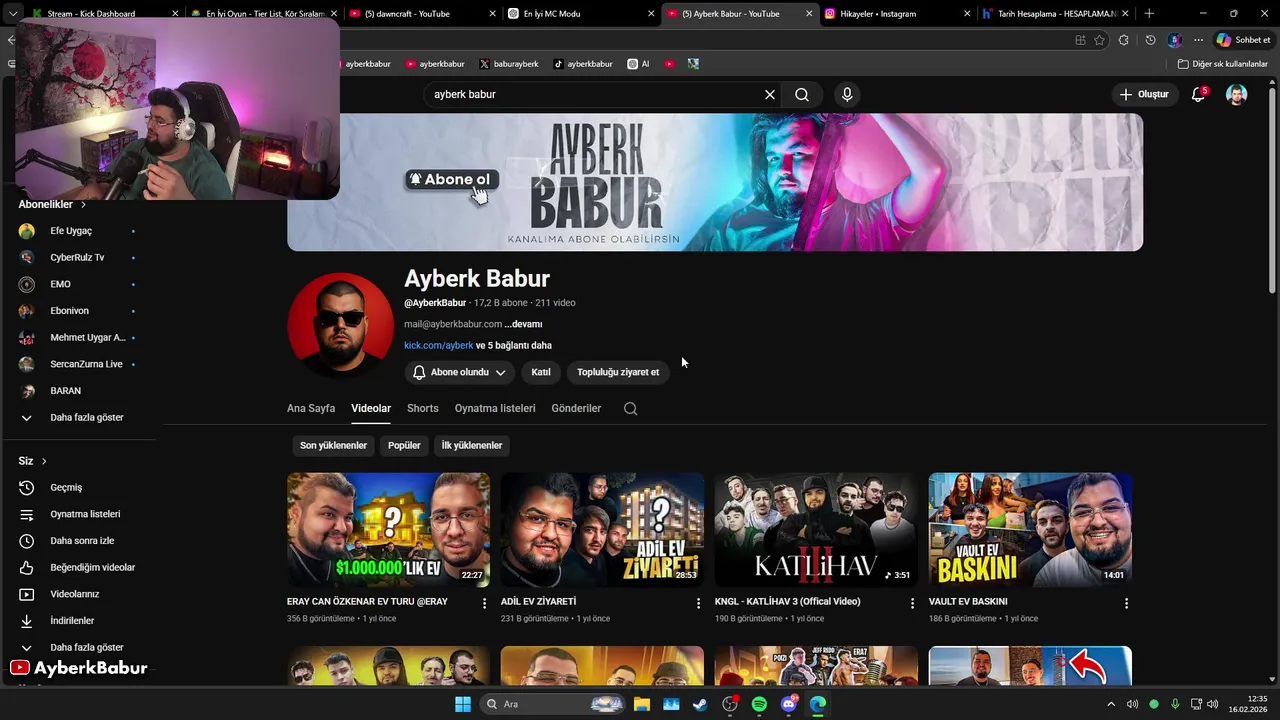Viewport: 1280px width, 720px height.
Task: Switch to the Oynatma listeleri channel tab
Action: coord(495,408)
